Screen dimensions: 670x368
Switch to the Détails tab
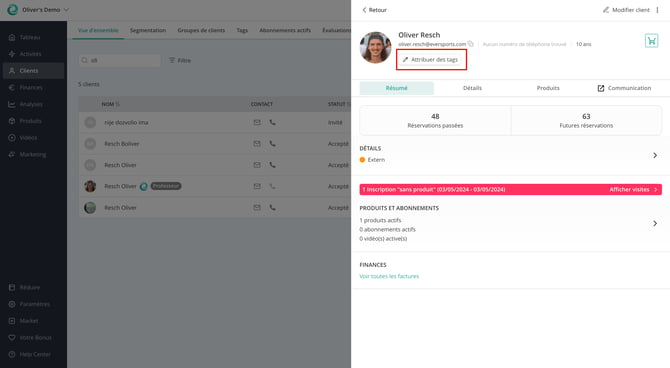[472, 88]
